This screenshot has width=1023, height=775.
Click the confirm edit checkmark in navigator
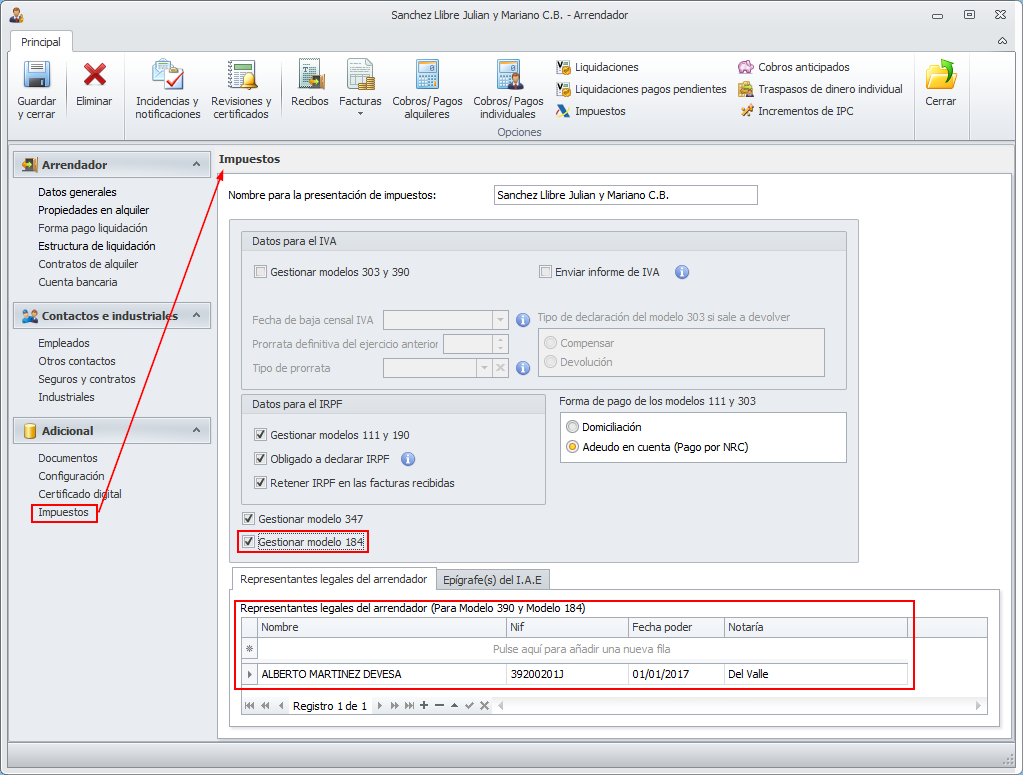coord(469,705)
